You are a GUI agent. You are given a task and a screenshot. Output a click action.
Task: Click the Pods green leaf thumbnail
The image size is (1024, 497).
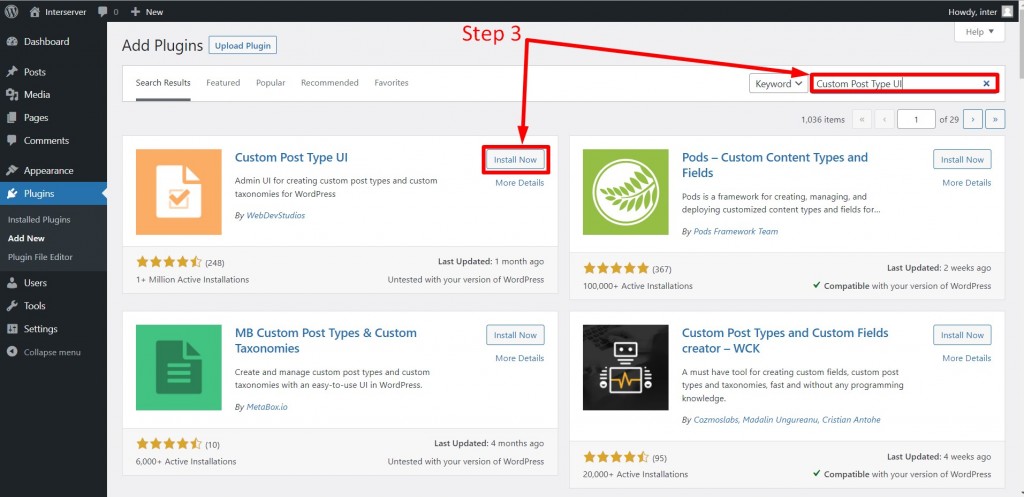[x=626, y=192]
